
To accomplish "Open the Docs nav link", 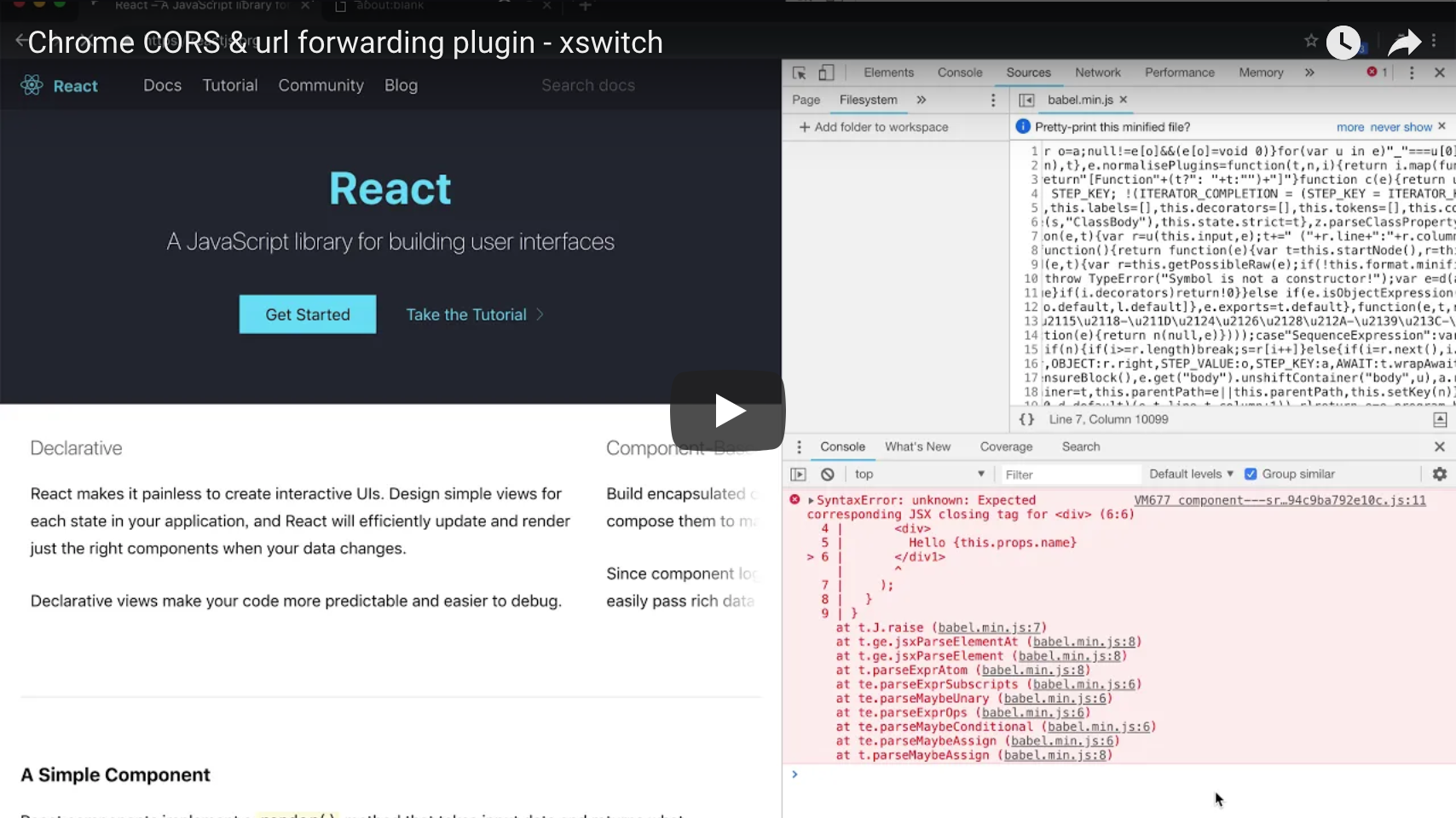I will tap(162, 85).
